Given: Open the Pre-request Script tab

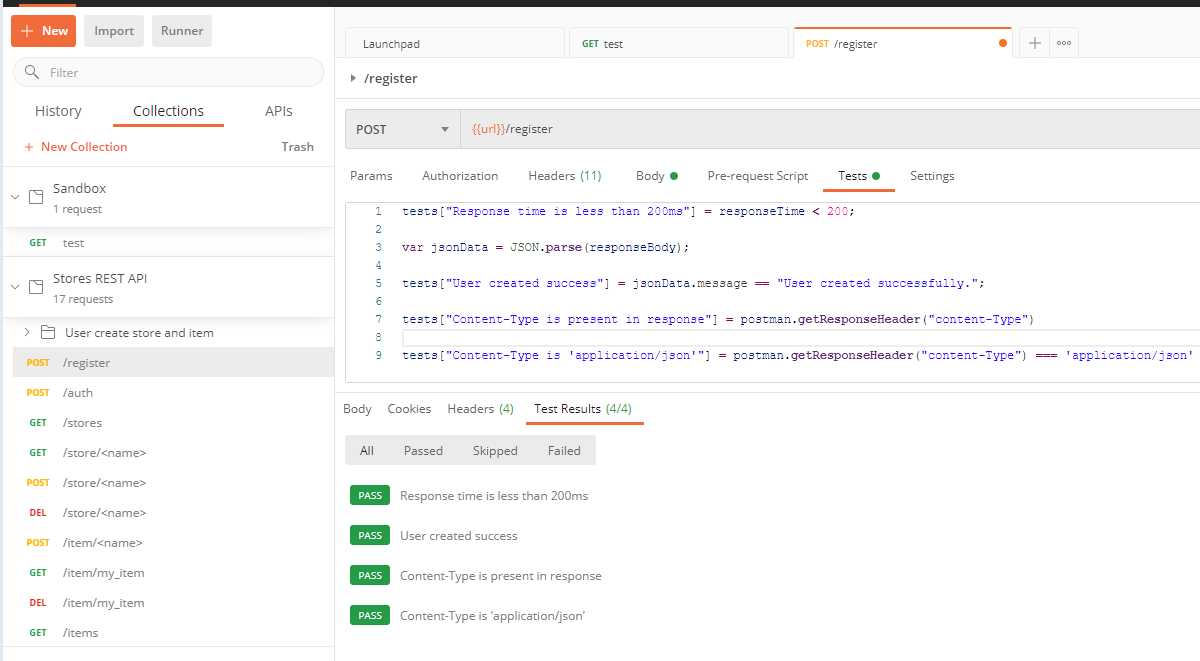Looking at the screenshot, I should (758, 176).
